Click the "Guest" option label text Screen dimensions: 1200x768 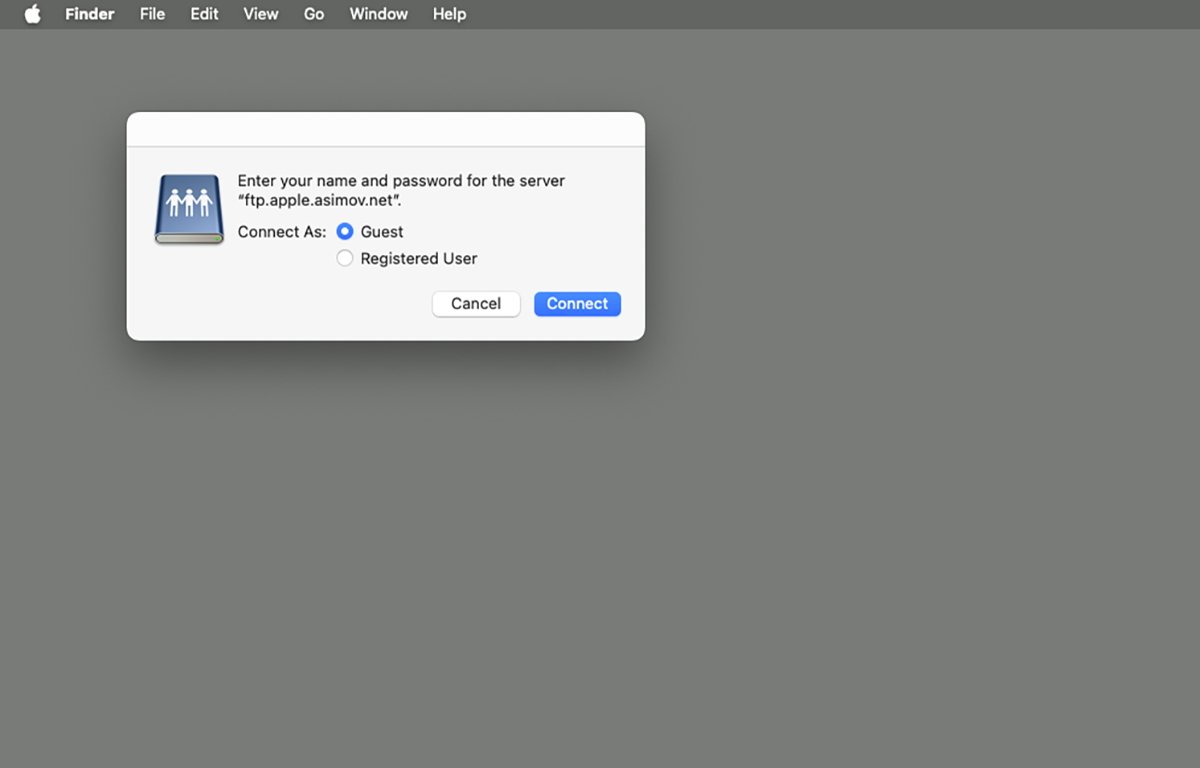tap(382, 232)
